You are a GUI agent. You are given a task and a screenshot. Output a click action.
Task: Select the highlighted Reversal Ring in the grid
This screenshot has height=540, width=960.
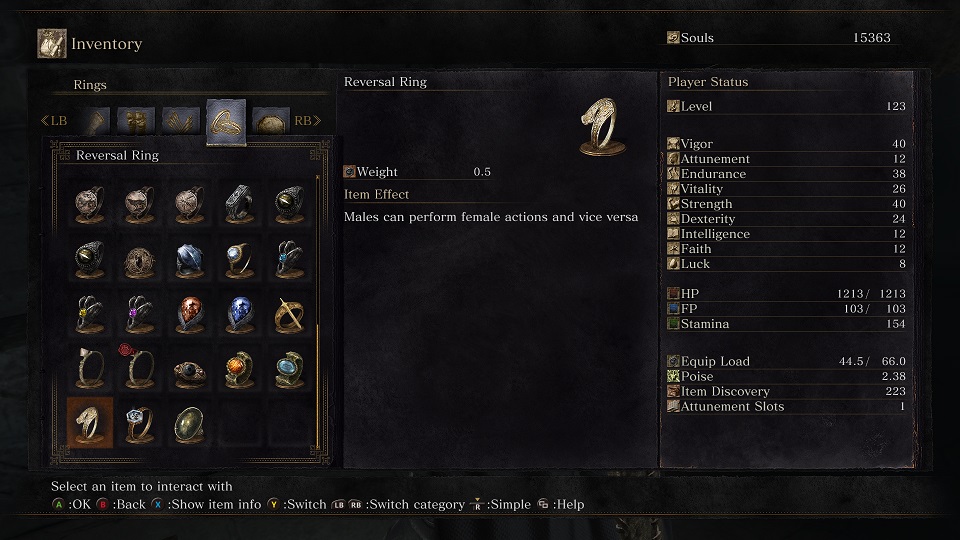pos(90,423)
